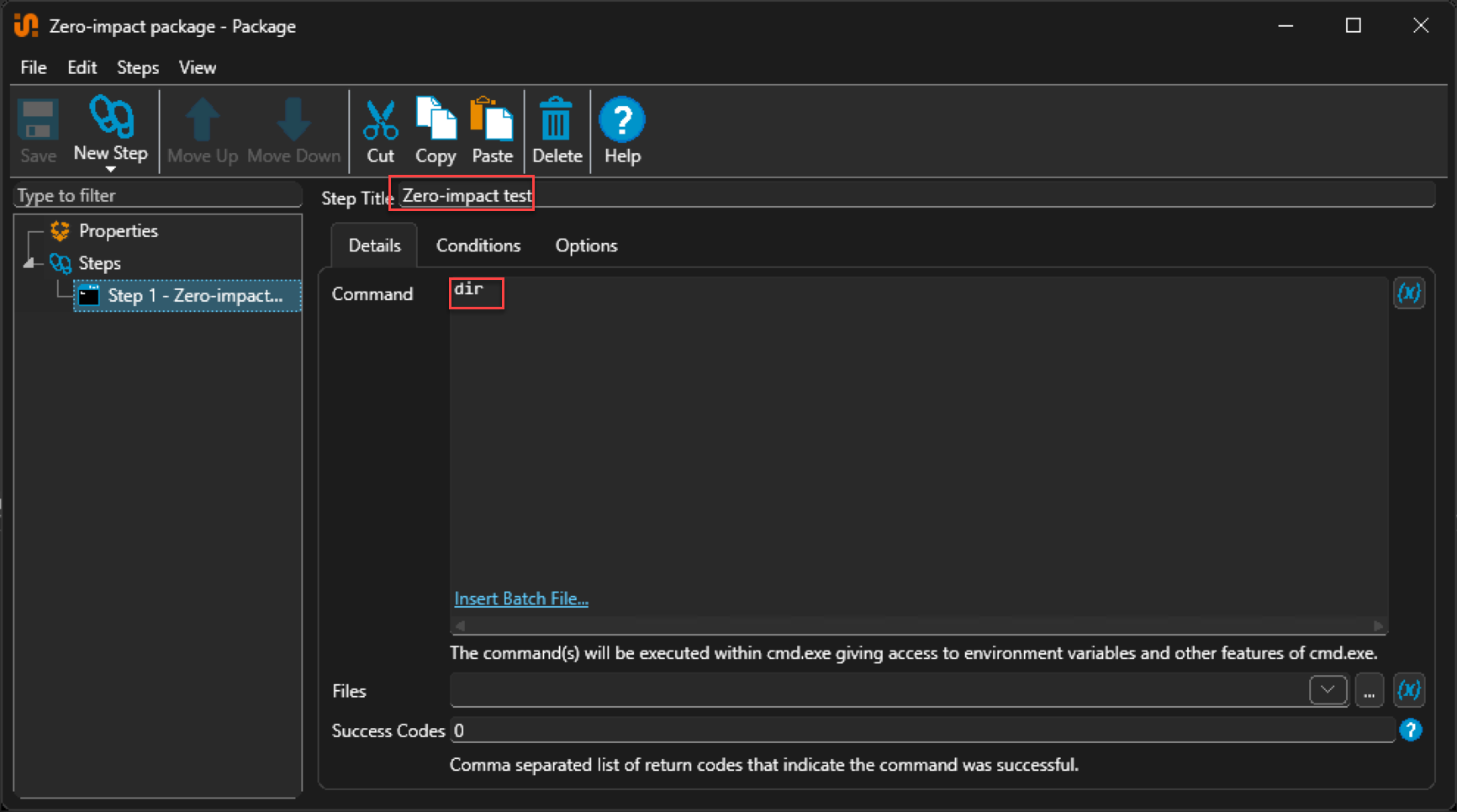Click the Command area horizontal scrollbar
The height and width of the screenshot is (812, 1457).
coord(918,625)
